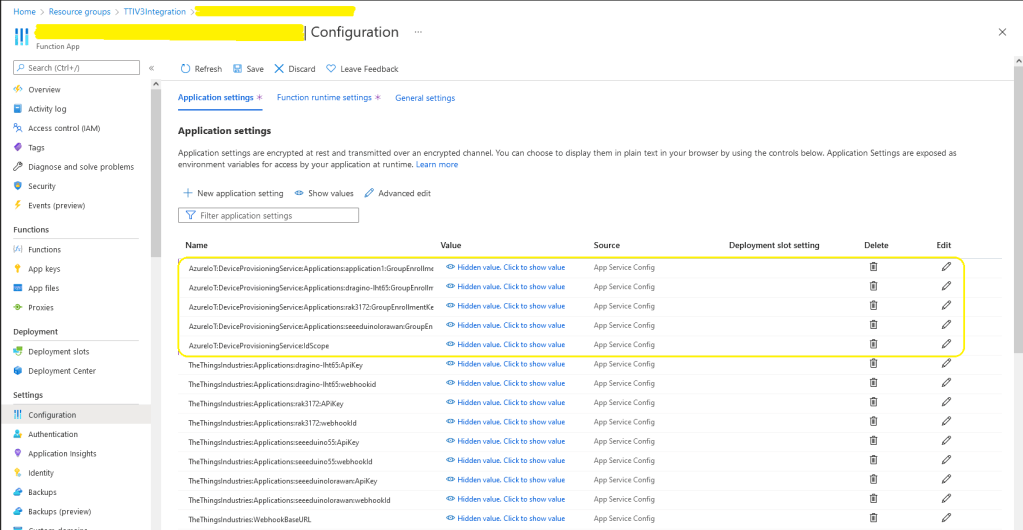Open the Learn more link

(437, 164)
